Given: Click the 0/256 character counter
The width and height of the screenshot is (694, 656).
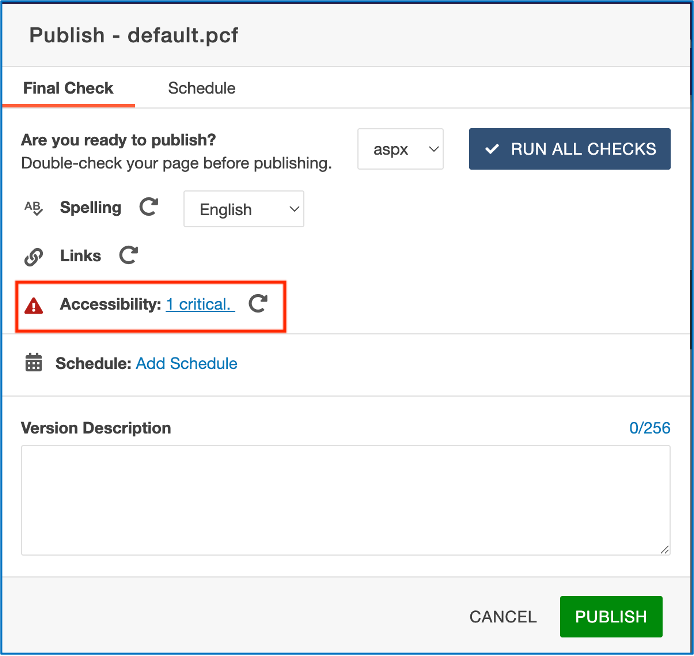Looking at the screenshot, I should (x=649, y=428).
